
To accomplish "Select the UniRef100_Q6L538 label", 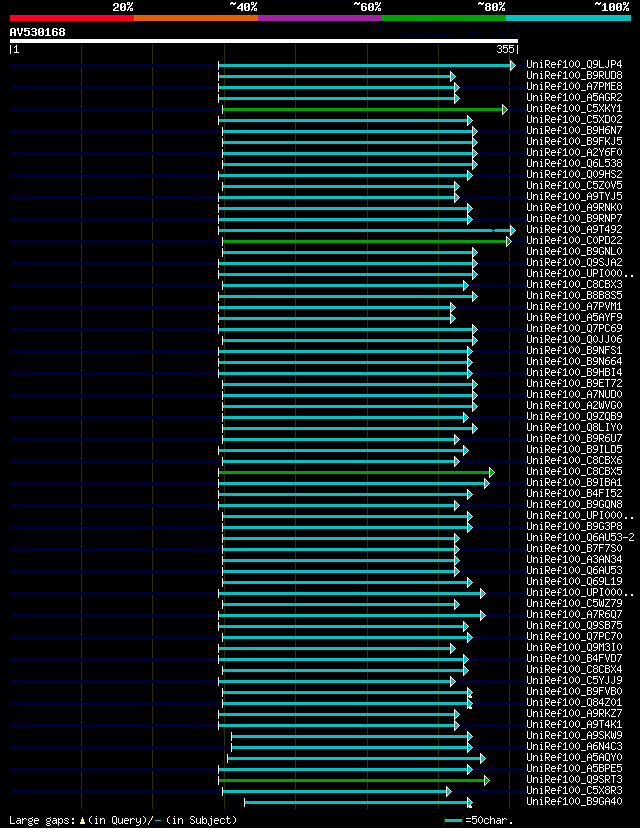I will point(574,164).
